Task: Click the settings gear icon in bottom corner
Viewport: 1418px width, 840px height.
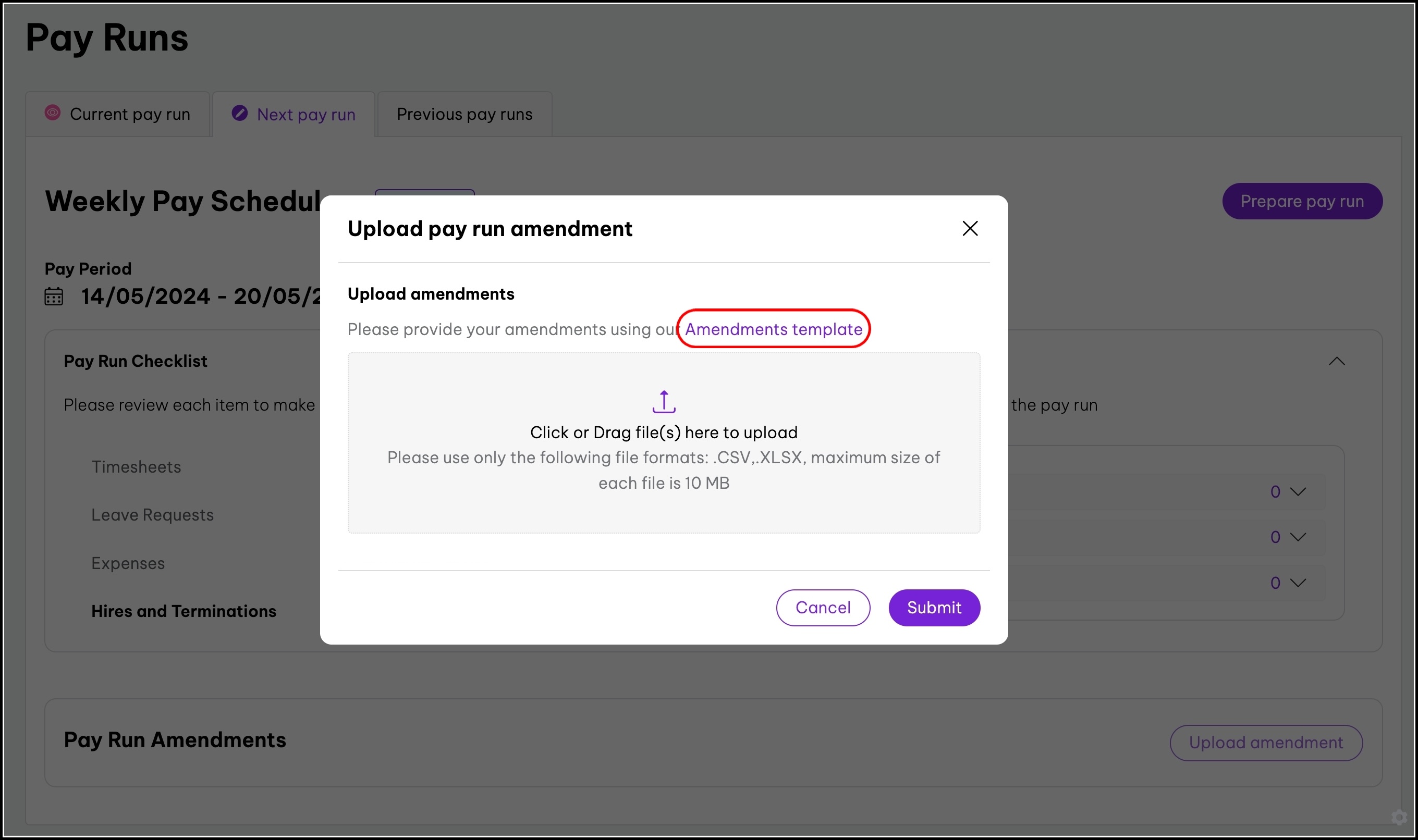Action: 1399,818
